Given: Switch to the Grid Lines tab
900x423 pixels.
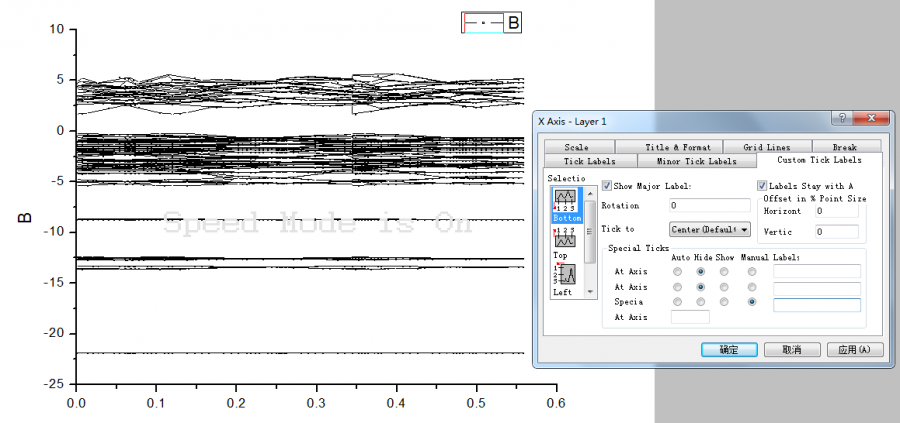Looking at the screenshot, I should tap(766, 147).
